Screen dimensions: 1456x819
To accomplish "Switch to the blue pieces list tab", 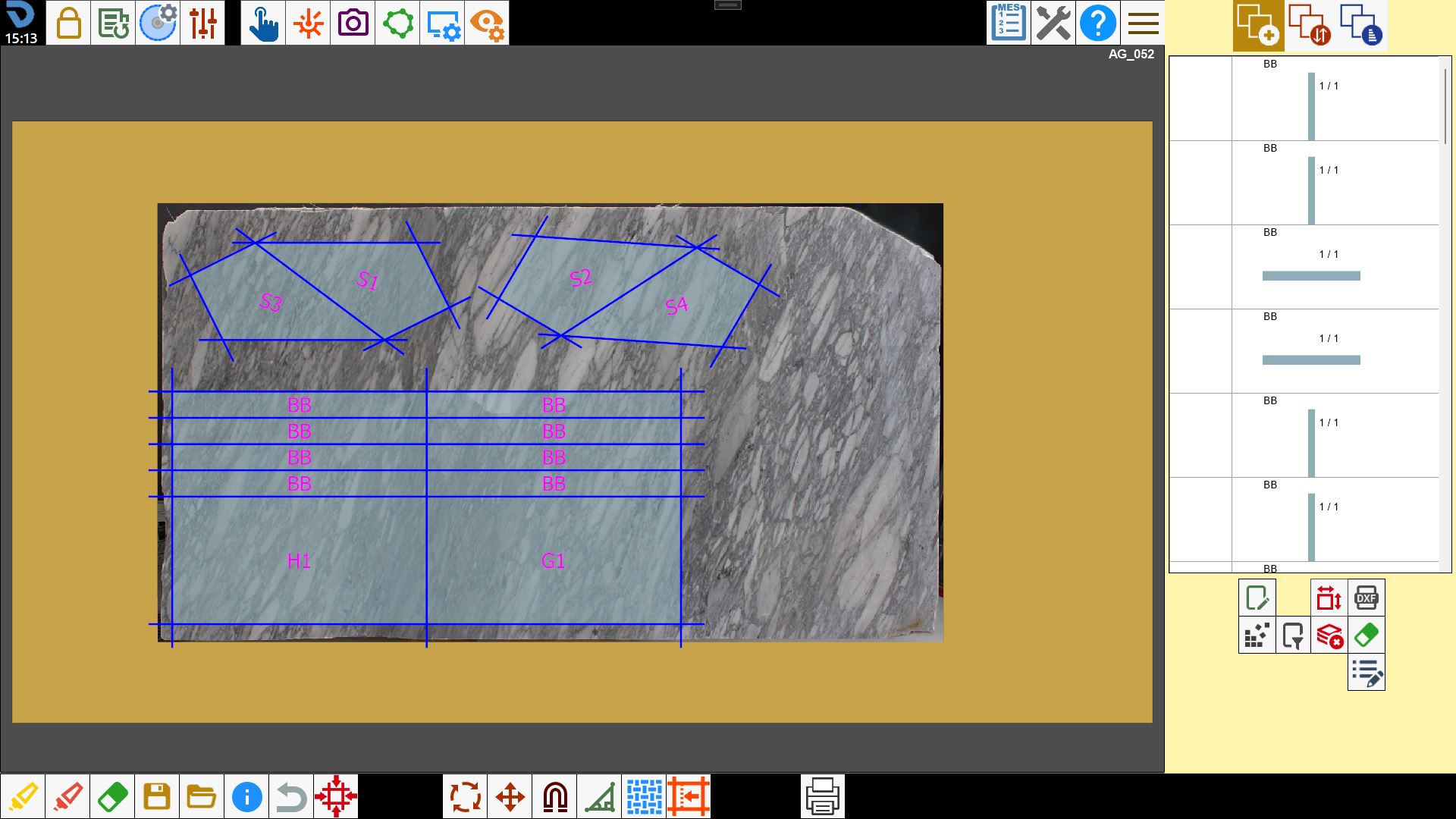I will 1361,25.
